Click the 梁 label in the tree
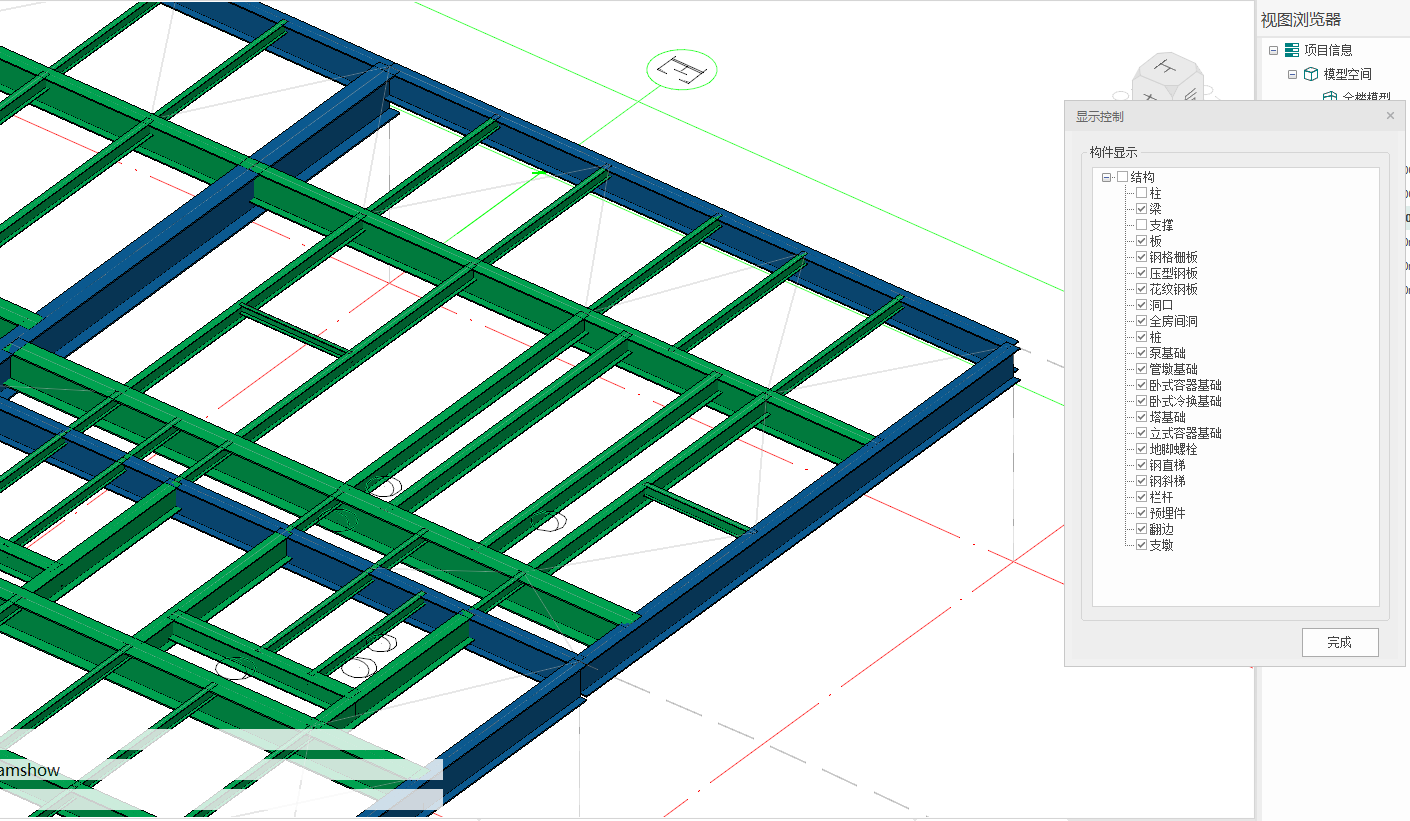1410x821 pixels. click(x=1155, y=209)
